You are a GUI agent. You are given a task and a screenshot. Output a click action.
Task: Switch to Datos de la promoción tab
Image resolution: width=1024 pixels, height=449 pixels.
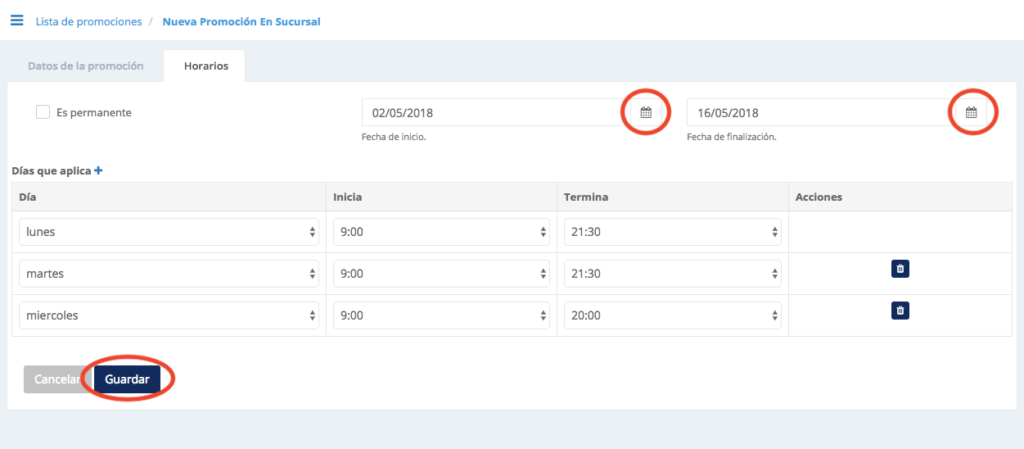pos(86,66)
